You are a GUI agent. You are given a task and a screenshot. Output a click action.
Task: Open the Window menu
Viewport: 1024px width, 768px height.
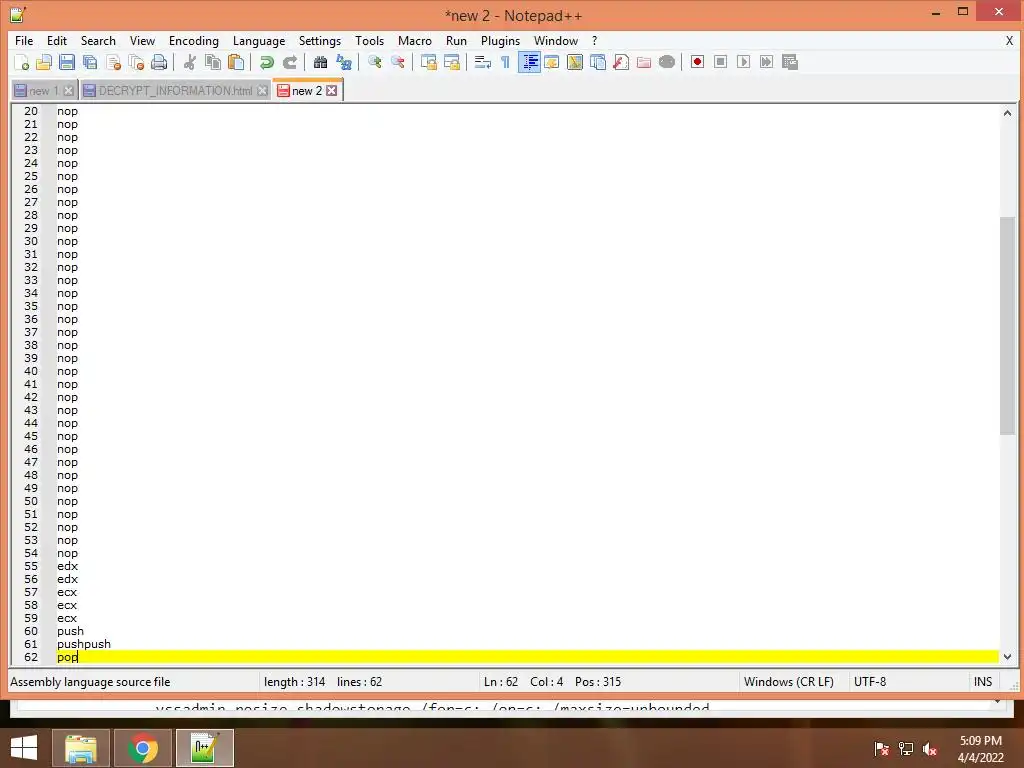pos(556,40)
